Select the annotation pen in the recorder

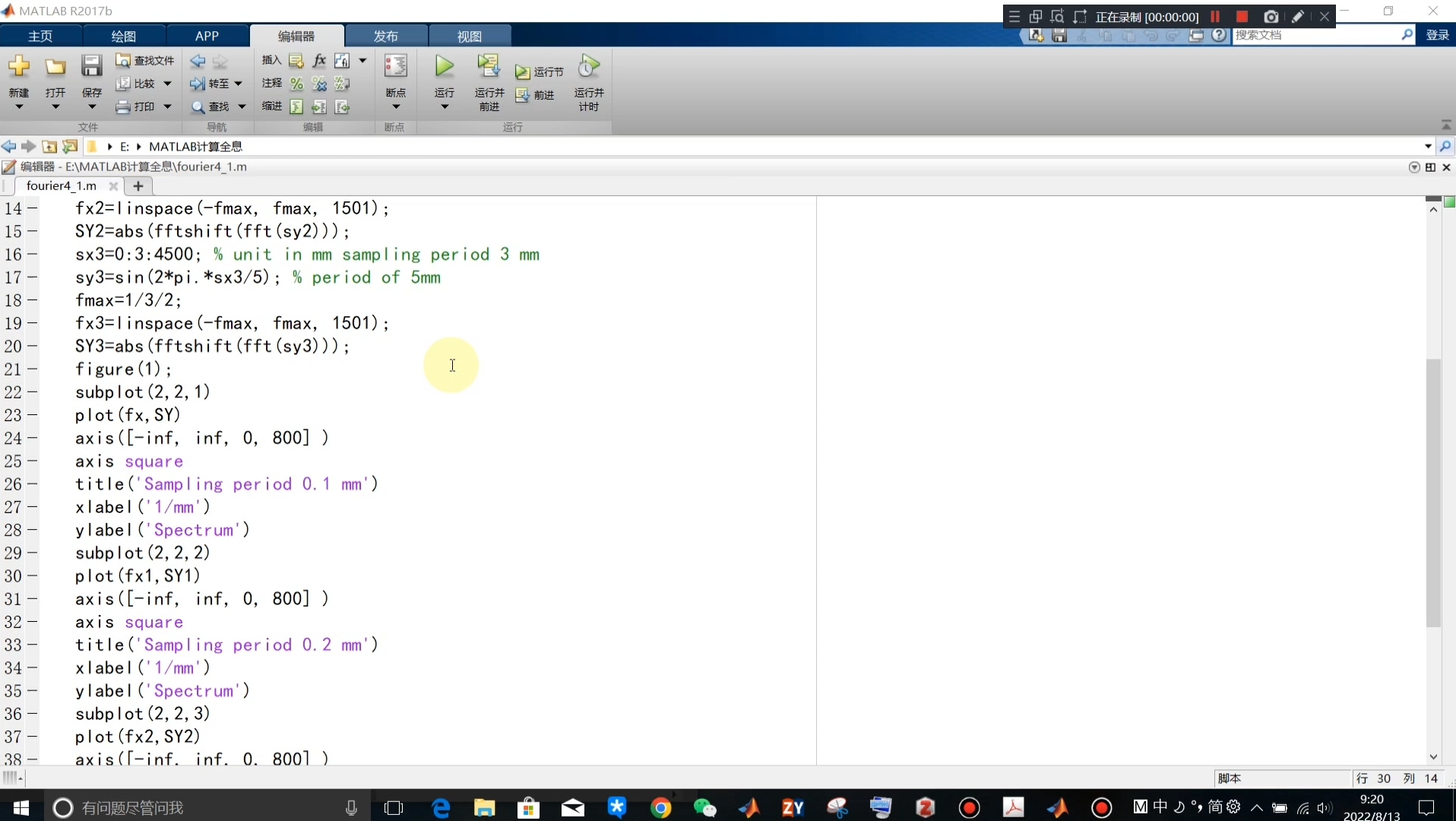coord(1299,16)
